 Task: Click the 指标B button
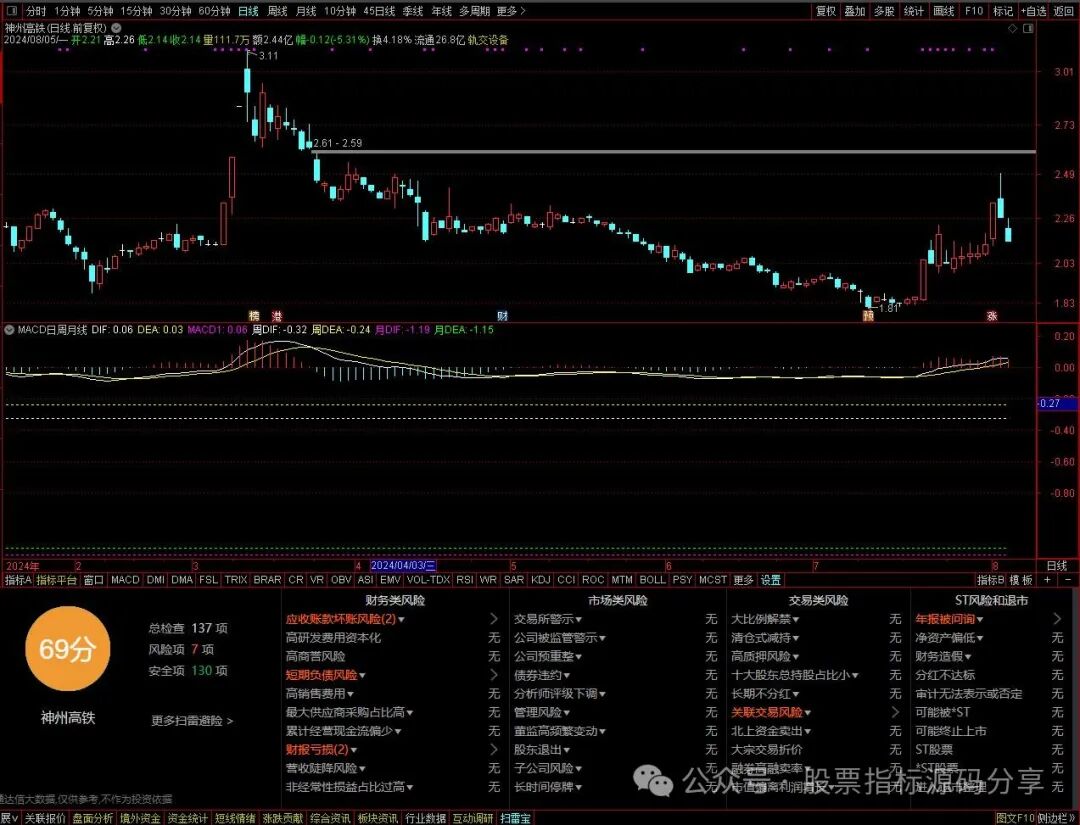point(991,581)
